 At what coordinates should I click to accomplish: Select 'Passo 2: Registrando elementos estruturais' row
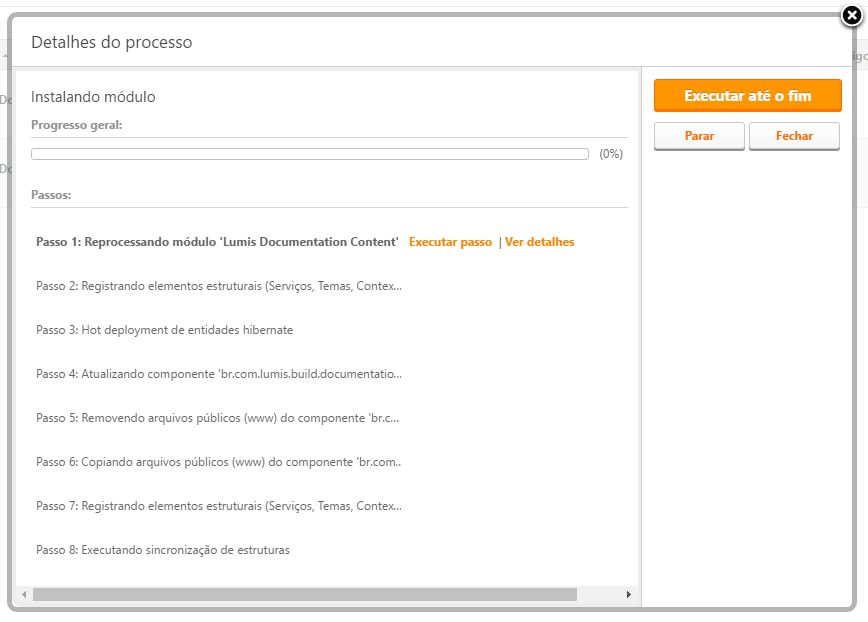[219, 286]
